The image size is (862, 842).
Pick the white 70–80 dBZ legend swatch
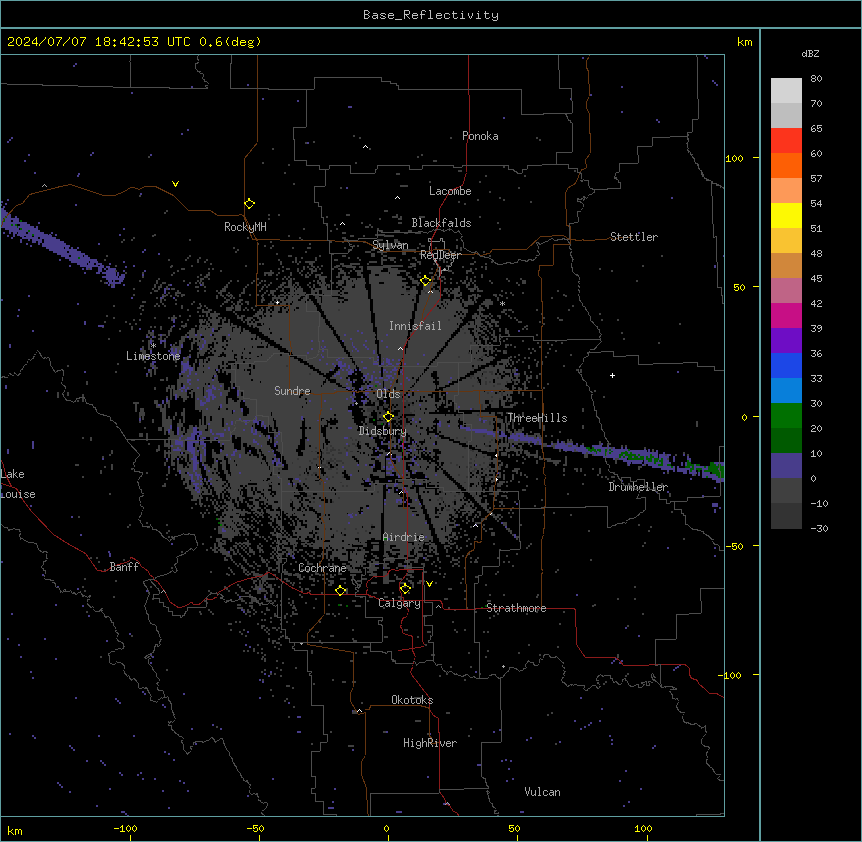786,91
